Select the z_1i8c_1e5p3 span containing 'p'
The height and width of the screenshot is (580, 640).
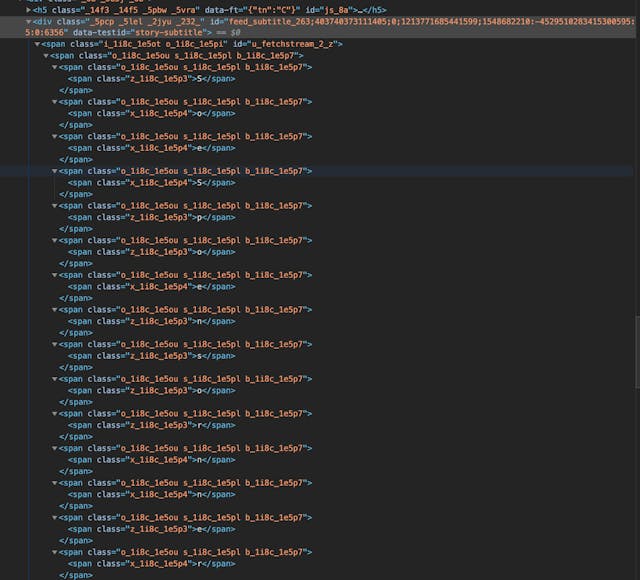click(151, 218)
